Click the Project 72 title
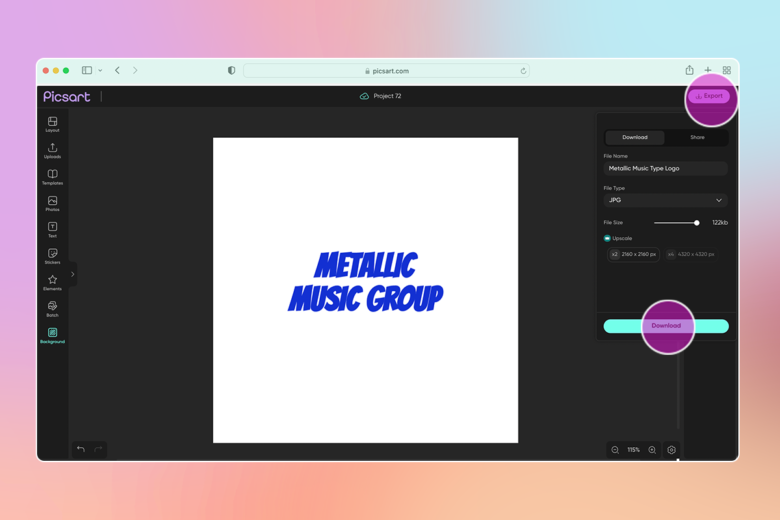This screenshot has height=520, width=780. [387, 96]
